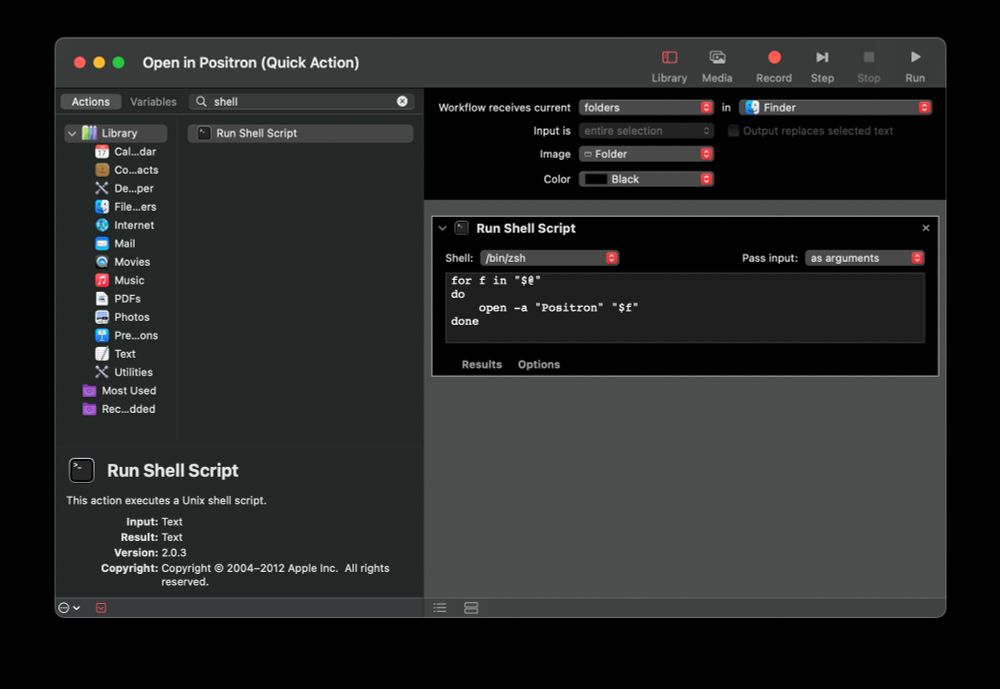Open the Most Used smart group
This screenshot has width=1000, height=689.
click(119, 390)
